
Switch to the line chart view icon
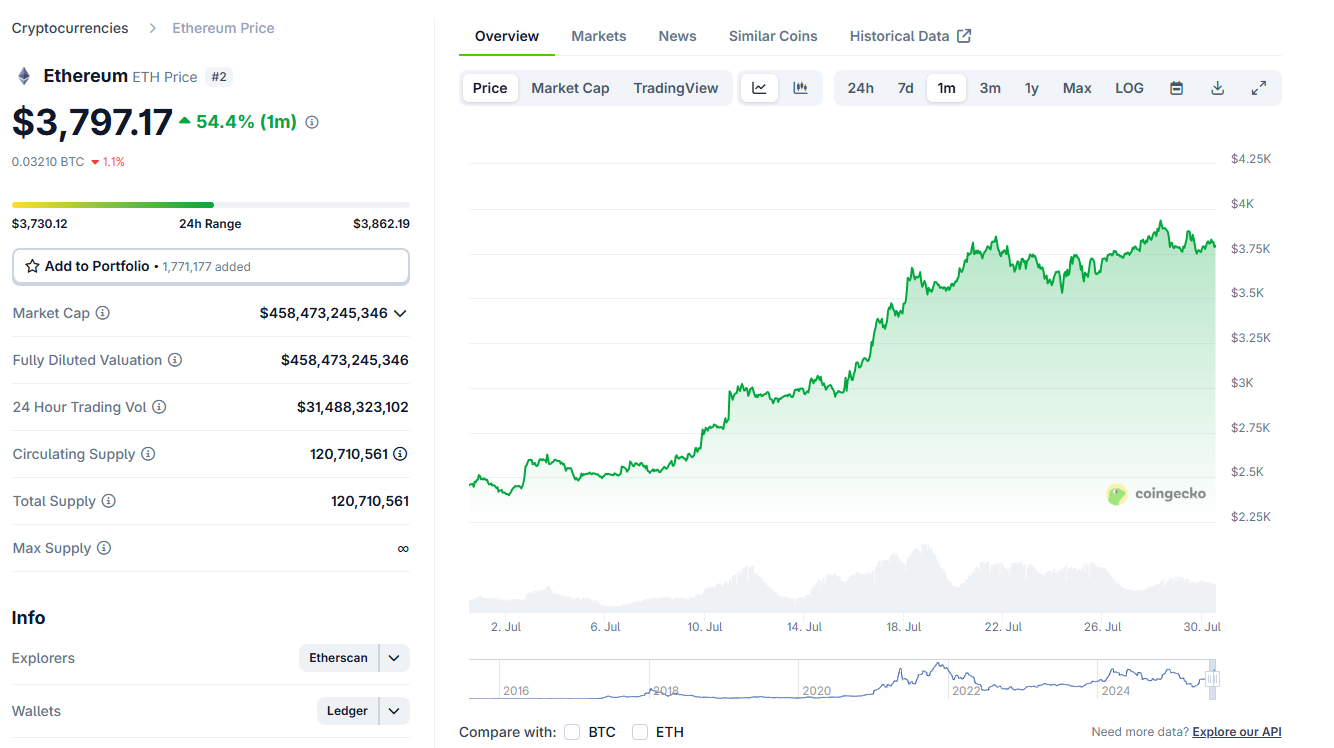pos(759,88)
